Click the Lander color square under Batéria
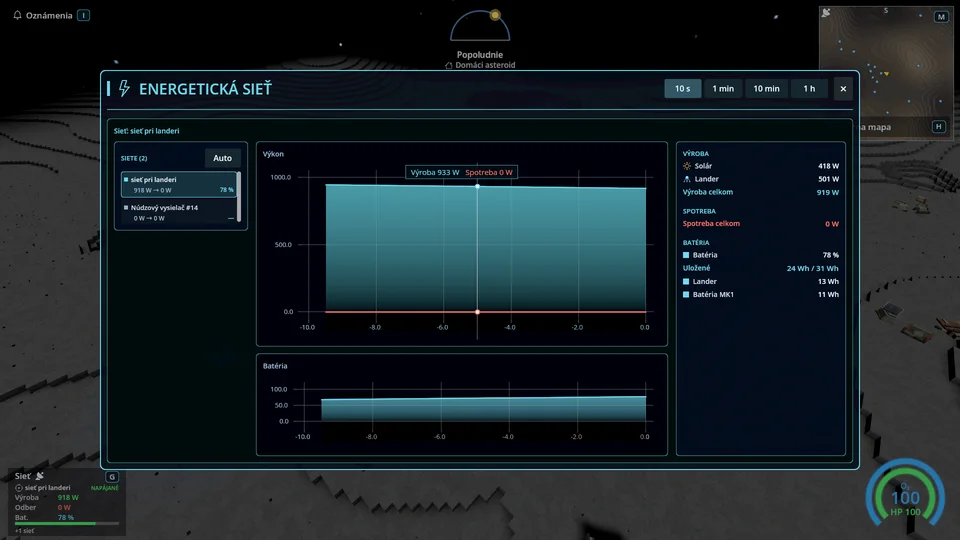Viewport: 960px width, 540px height. click(686, 282)
